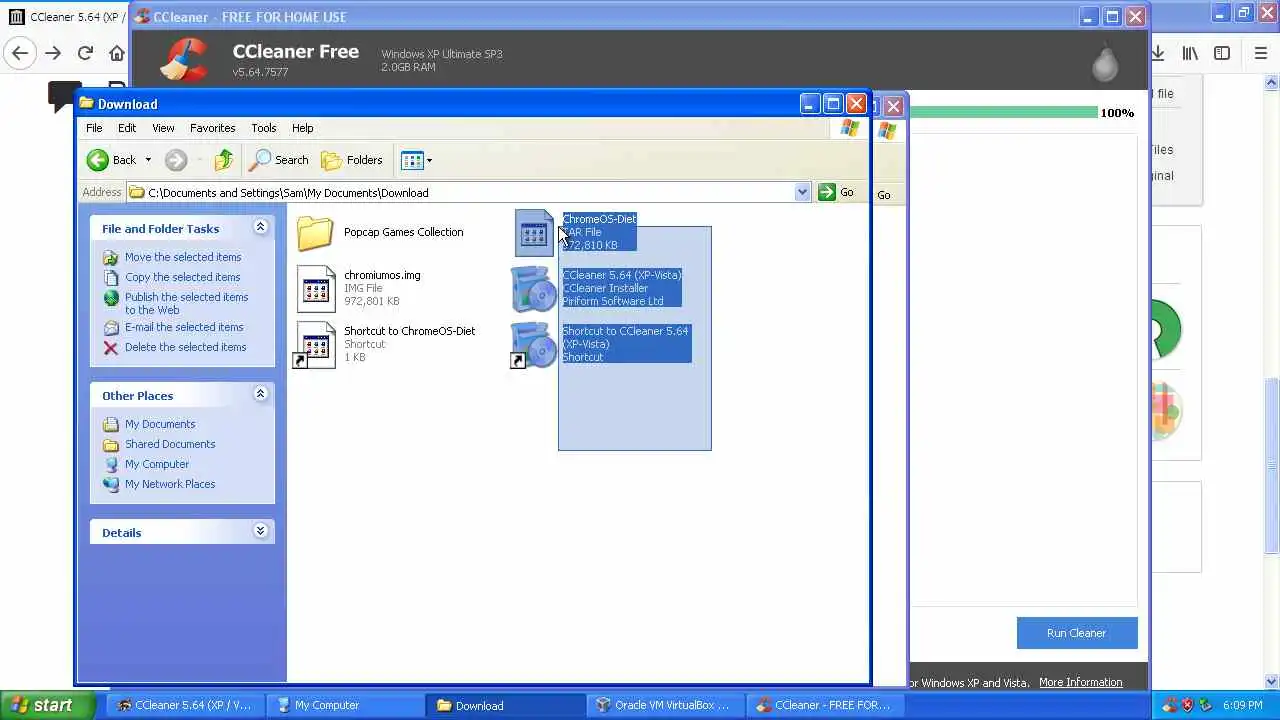
Task: Toggle the browser sidebar icon
Action: click(1222, 53)
